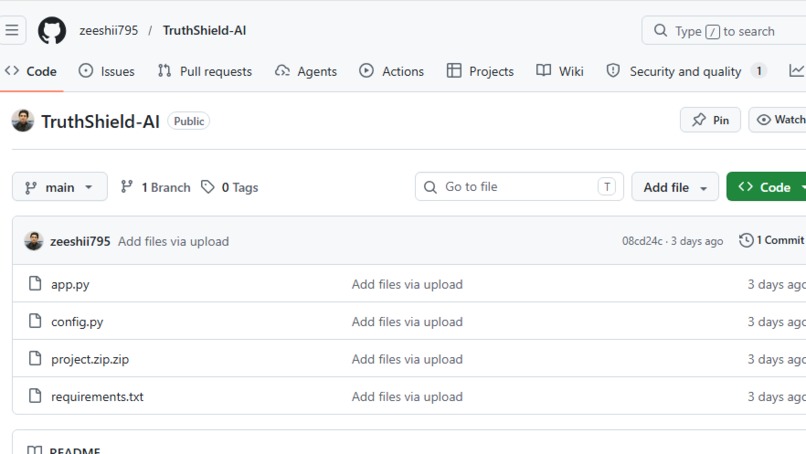Click the Watch button
The image size is (806, 454).
point(778,120)
